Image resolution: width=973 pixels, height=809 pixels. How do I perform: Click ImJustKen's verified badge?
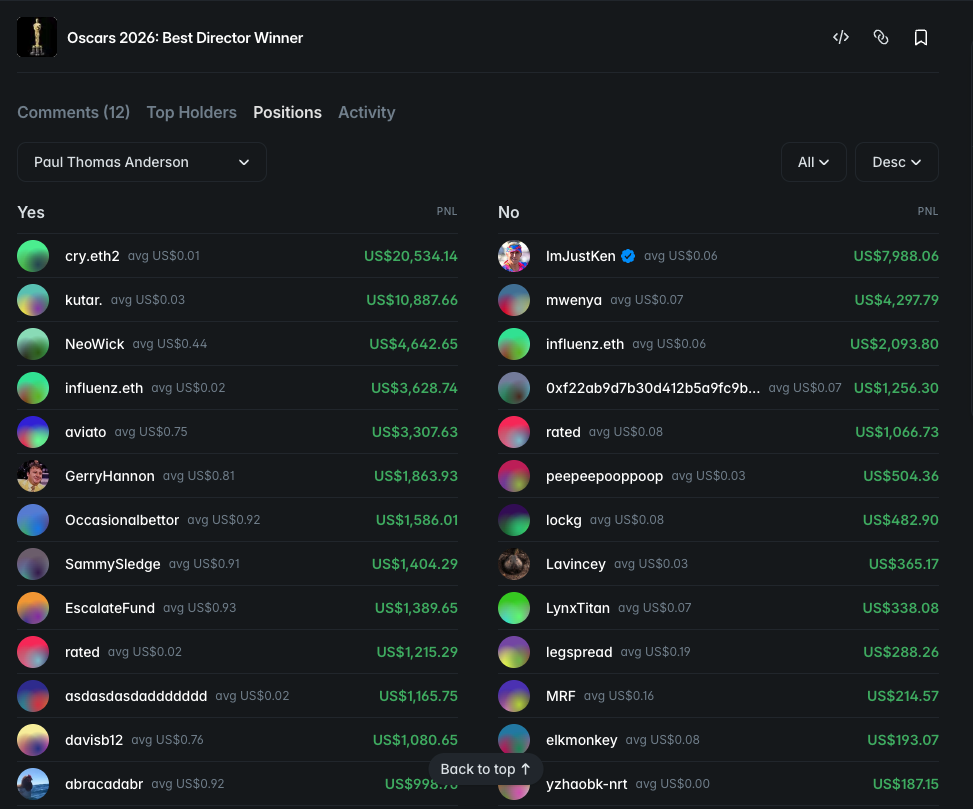click(628, 256)
